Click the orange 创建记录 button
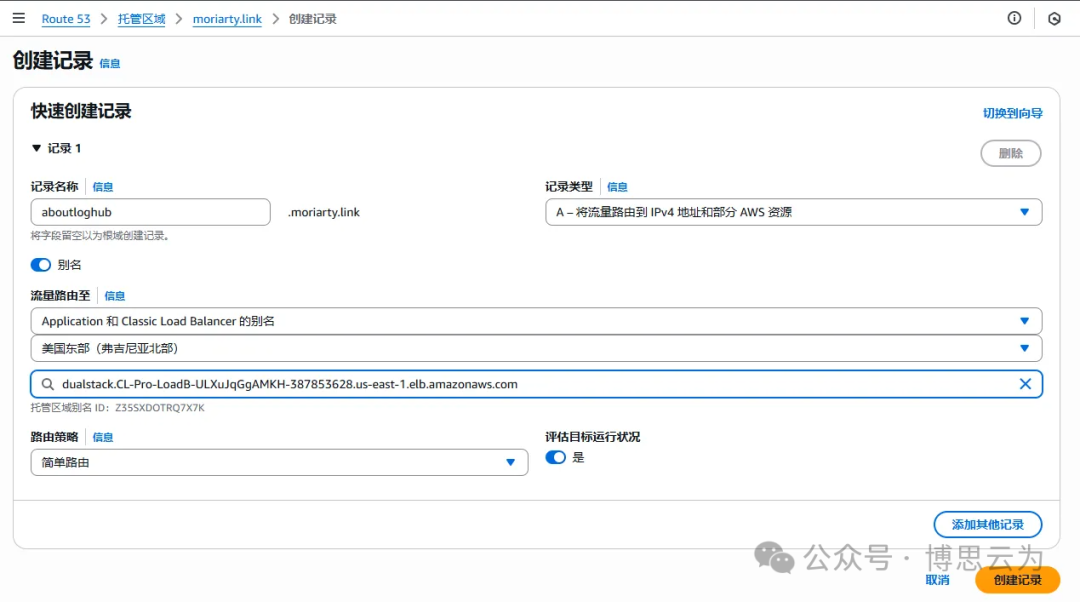 pos(1017,580)
